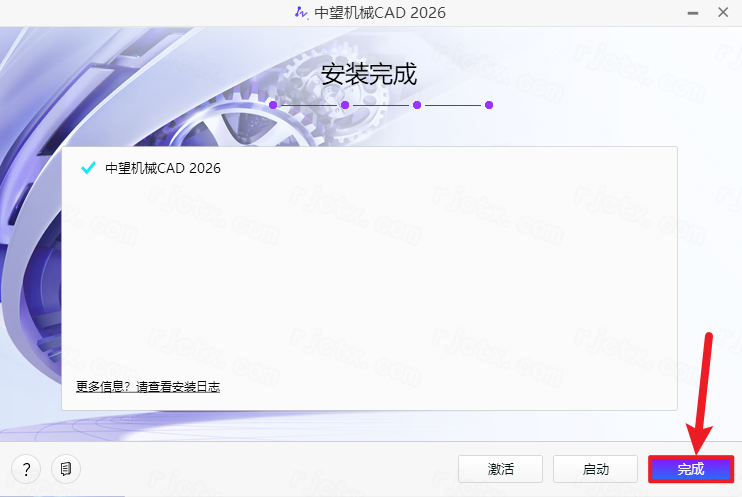Click the 安装完成 heading text
The height and width of the screenshot is (497, 742).
click(x=369, y=74)
